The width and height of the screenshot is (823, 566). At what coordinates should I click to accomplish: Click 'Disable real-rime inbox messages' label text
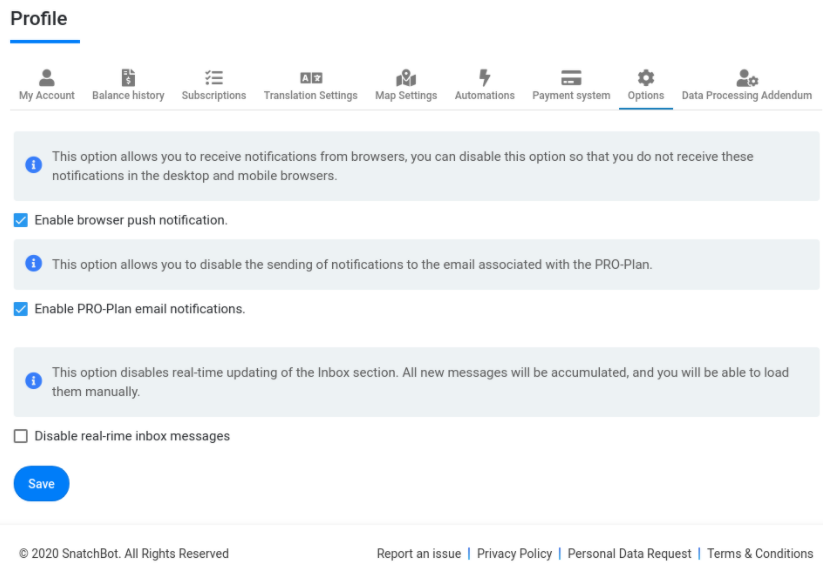132,436
